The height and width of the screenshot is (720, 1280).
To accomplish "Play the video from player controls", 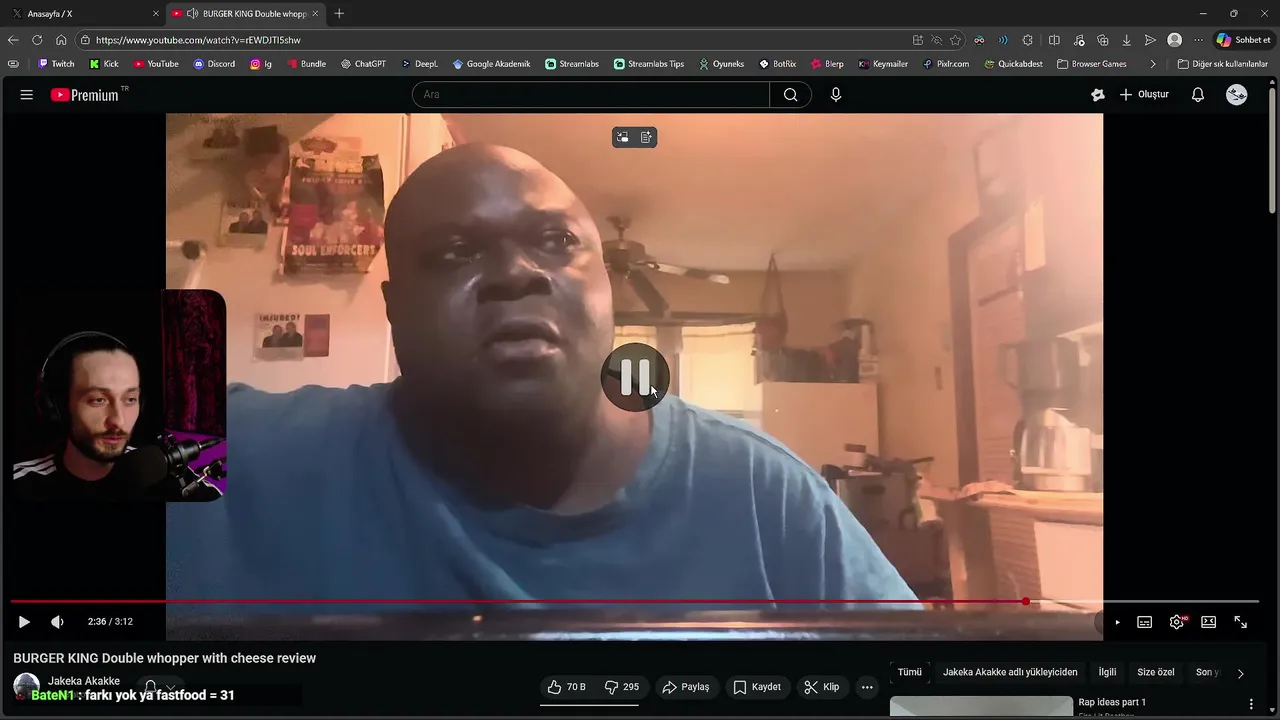I will [x=24, y=622].
